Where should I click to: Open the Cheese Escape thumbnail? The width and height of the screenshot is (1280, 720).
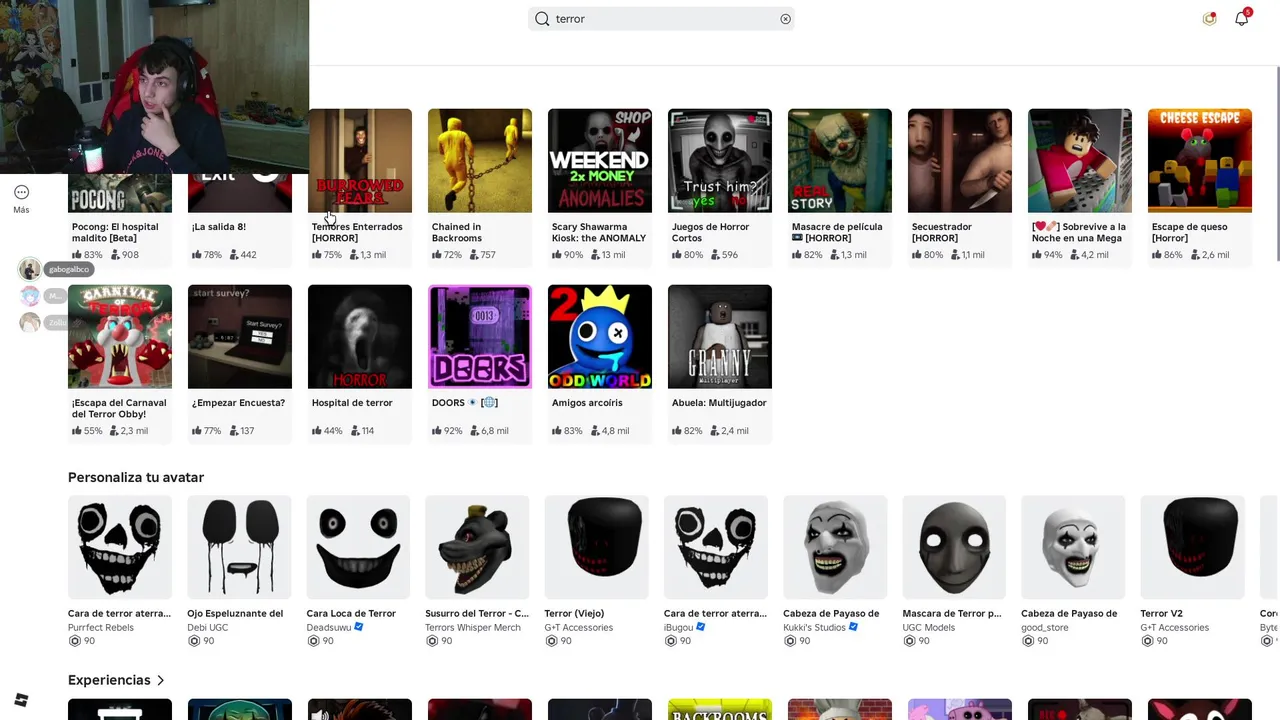[x=1200, y=160]
